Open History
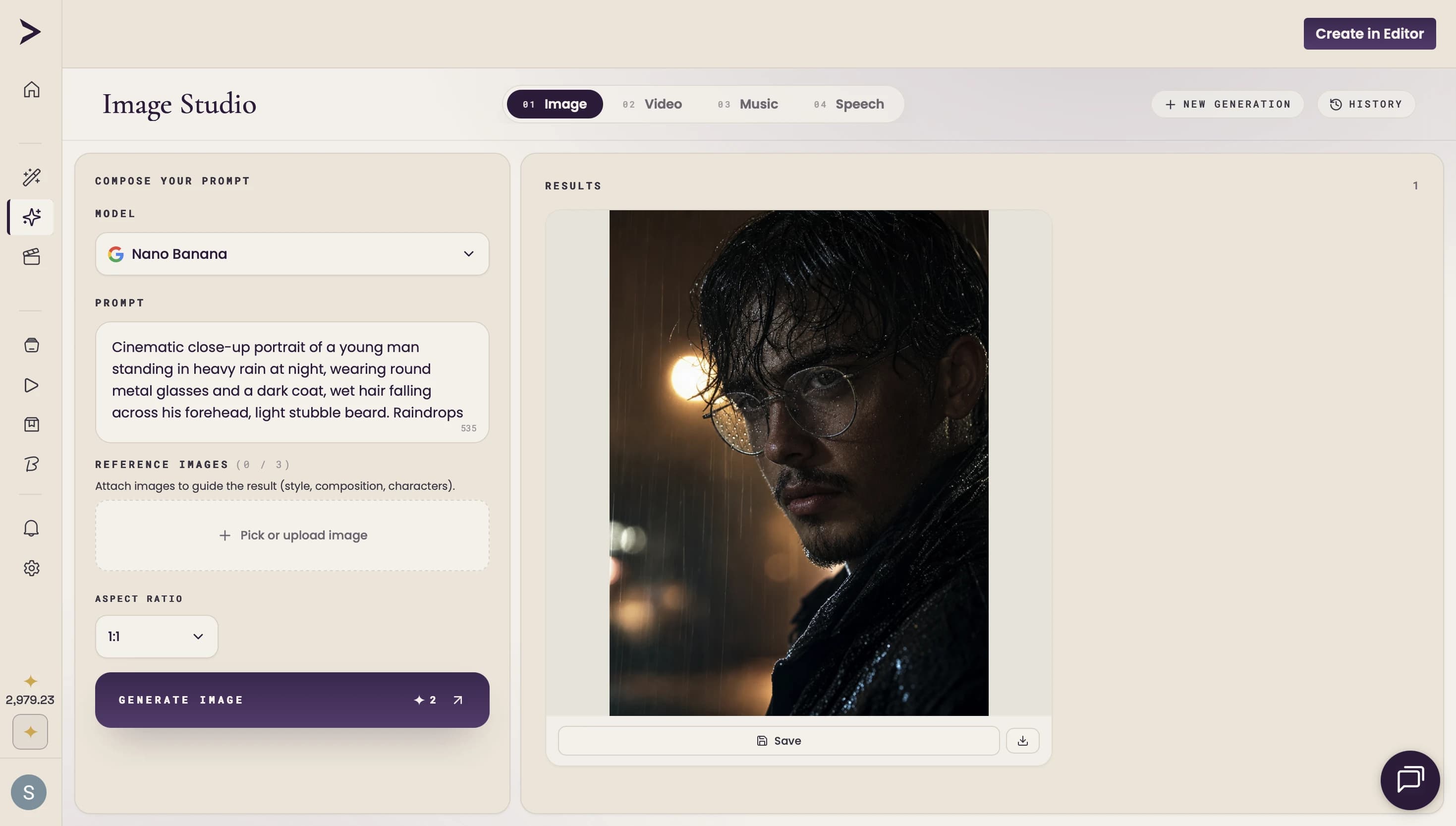This screenshot has width=1456, height=826. click(x=1366, y=105)
